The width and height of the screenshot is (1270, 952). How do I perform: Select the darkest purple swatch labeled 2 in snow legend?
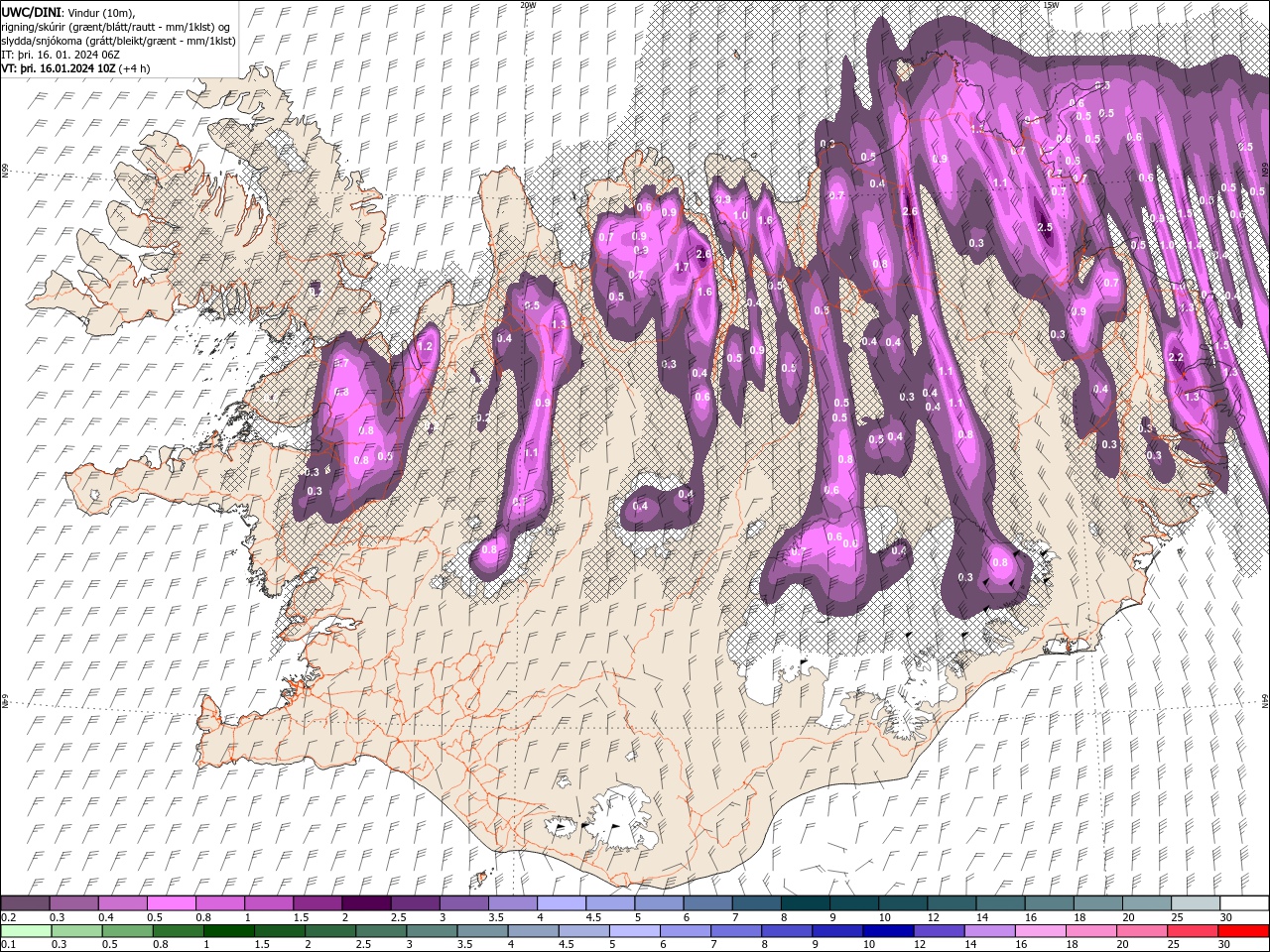coord(366,903)
